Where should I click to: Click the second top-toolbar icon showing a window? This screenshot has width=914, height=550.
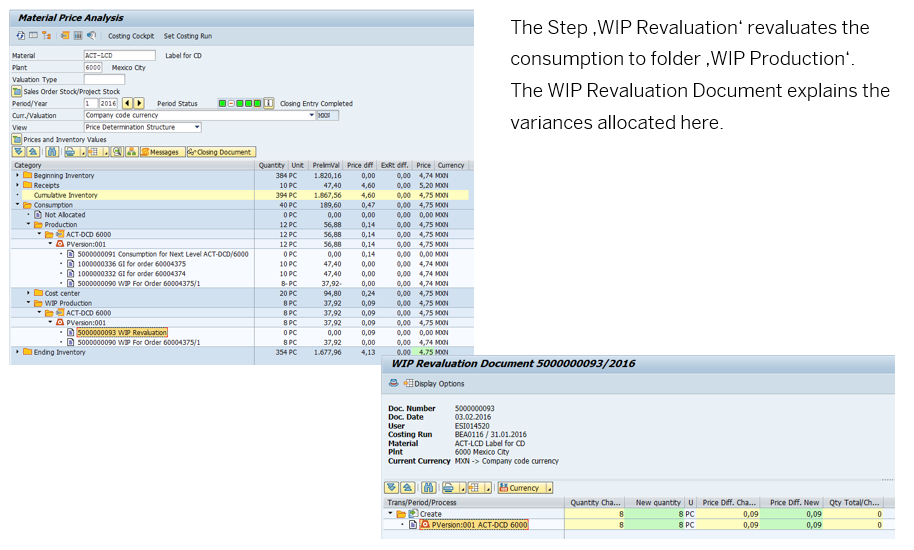[x=33, y=36]
